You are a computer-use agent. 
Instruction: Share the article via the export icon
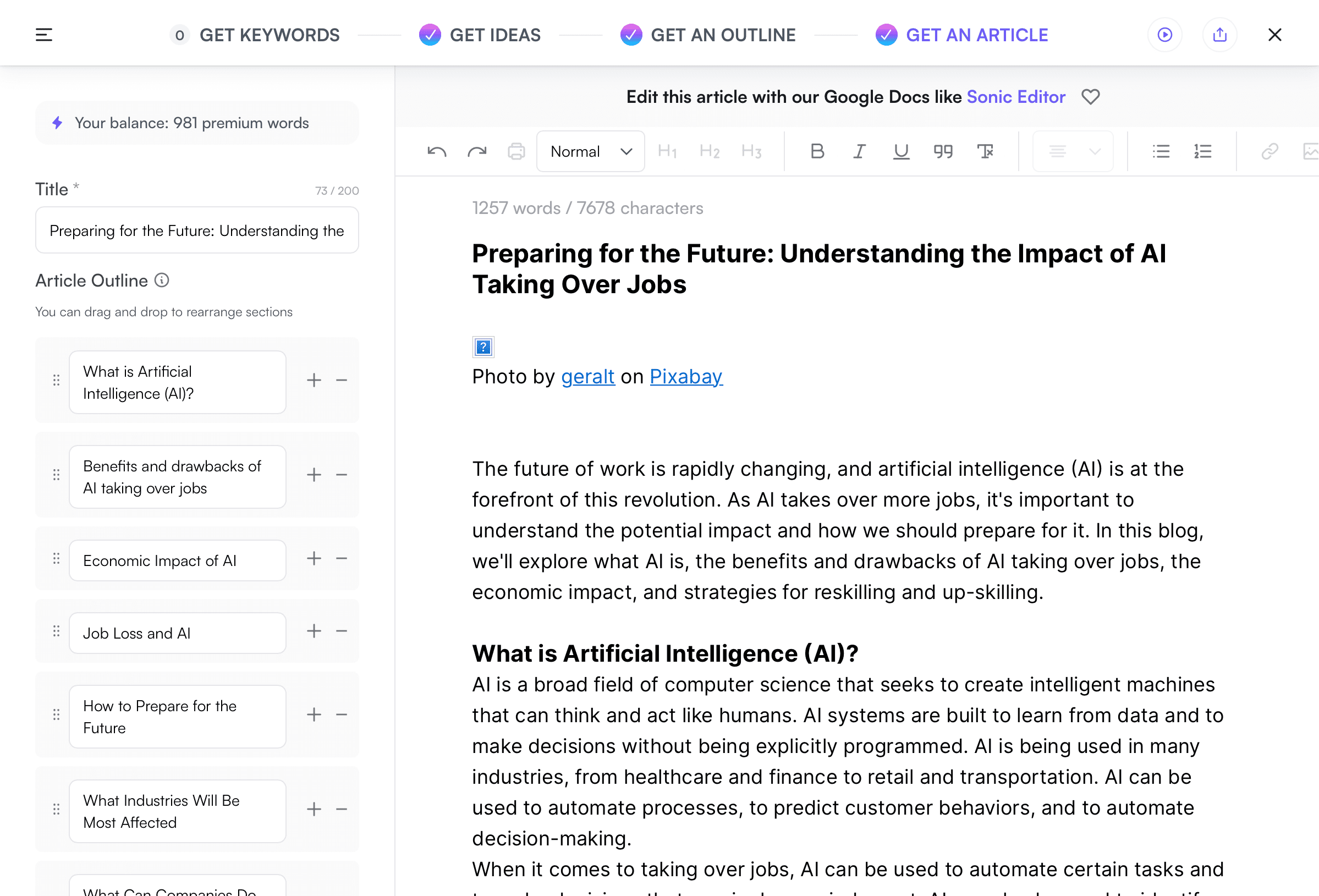click(1219, 35)
